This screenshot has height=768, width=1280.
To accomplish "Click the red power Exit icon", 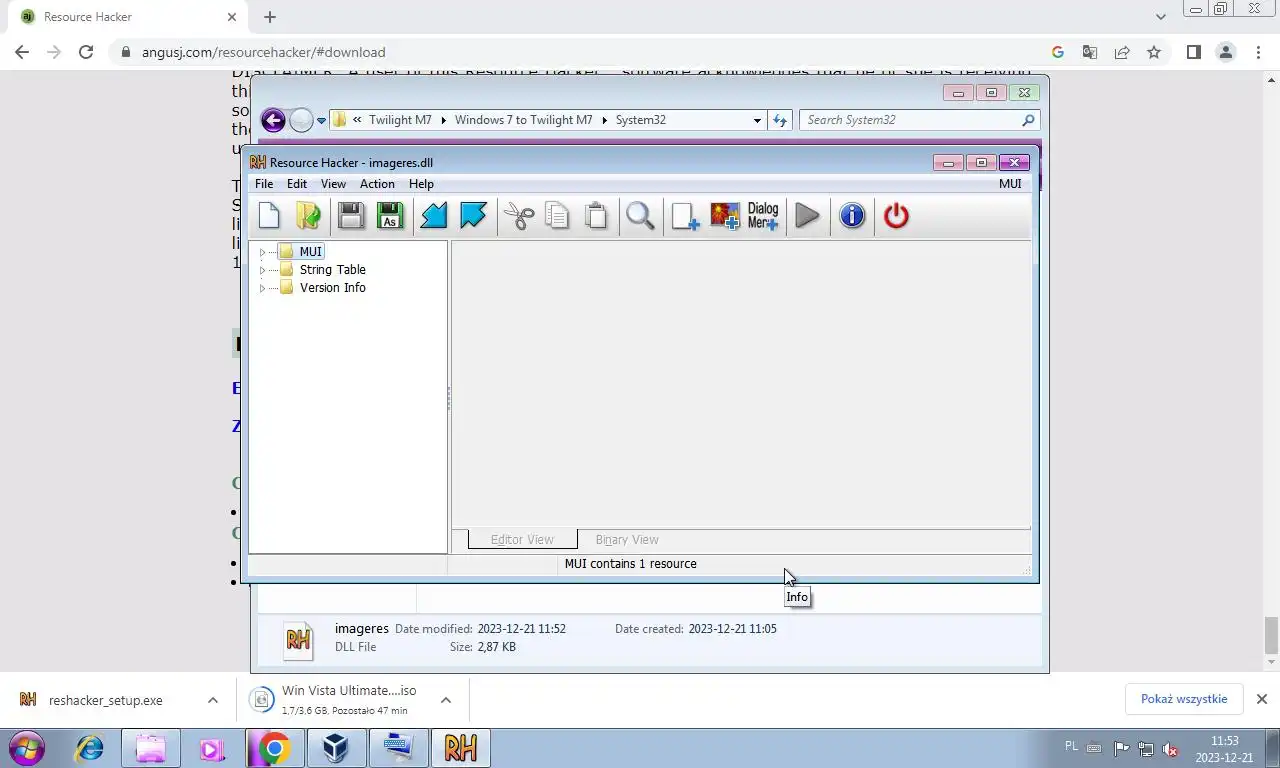I will coord(896,216).
